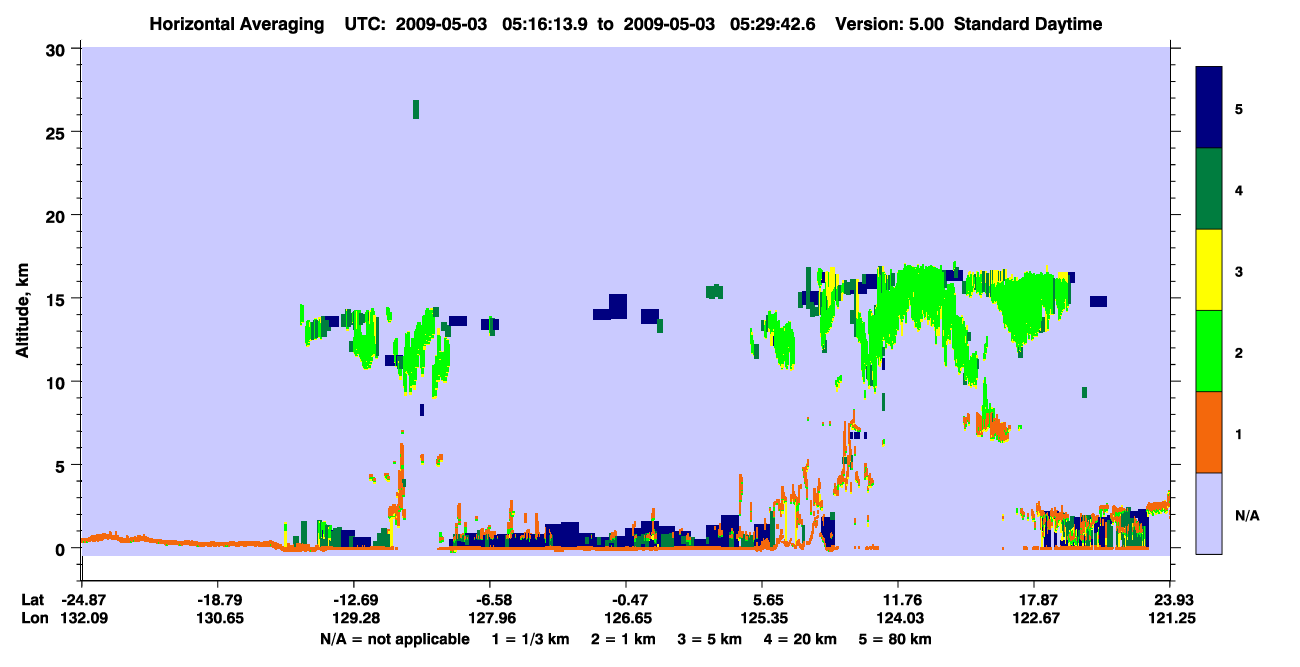Click longitude value 125.35
1300x667 pixels.
[x=763, y=619]
